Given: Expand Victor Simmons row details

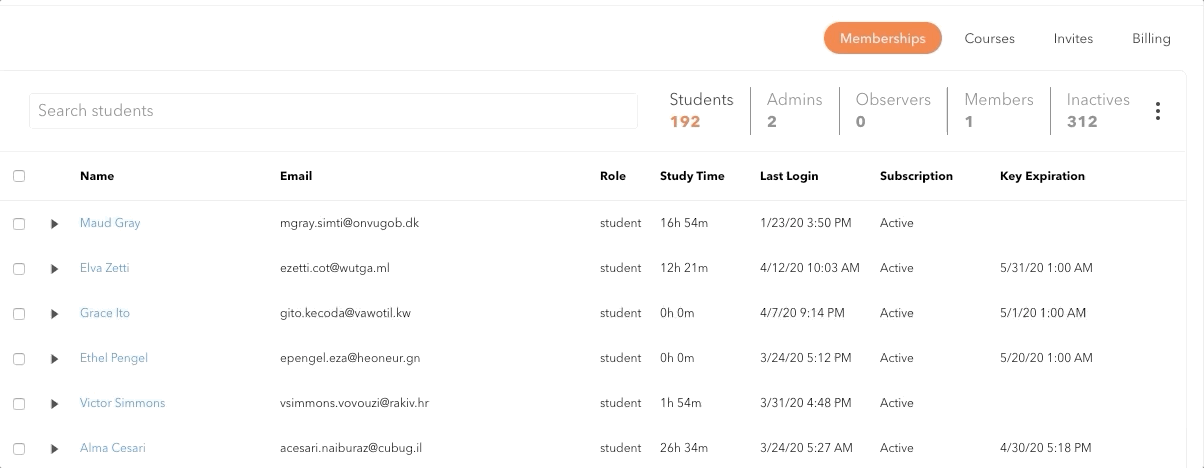Looking at the screenshot, I should [55, 404].
